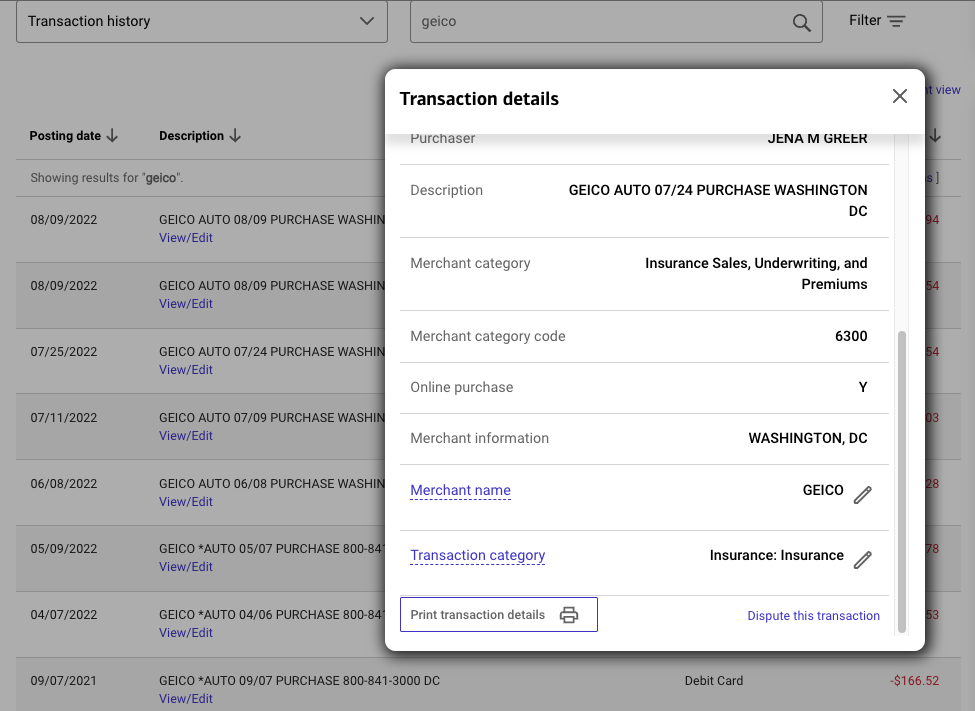Close the Transaction details dialog
Image resolution: width=975 pixels, height=711 pixels.
[899, 96]
